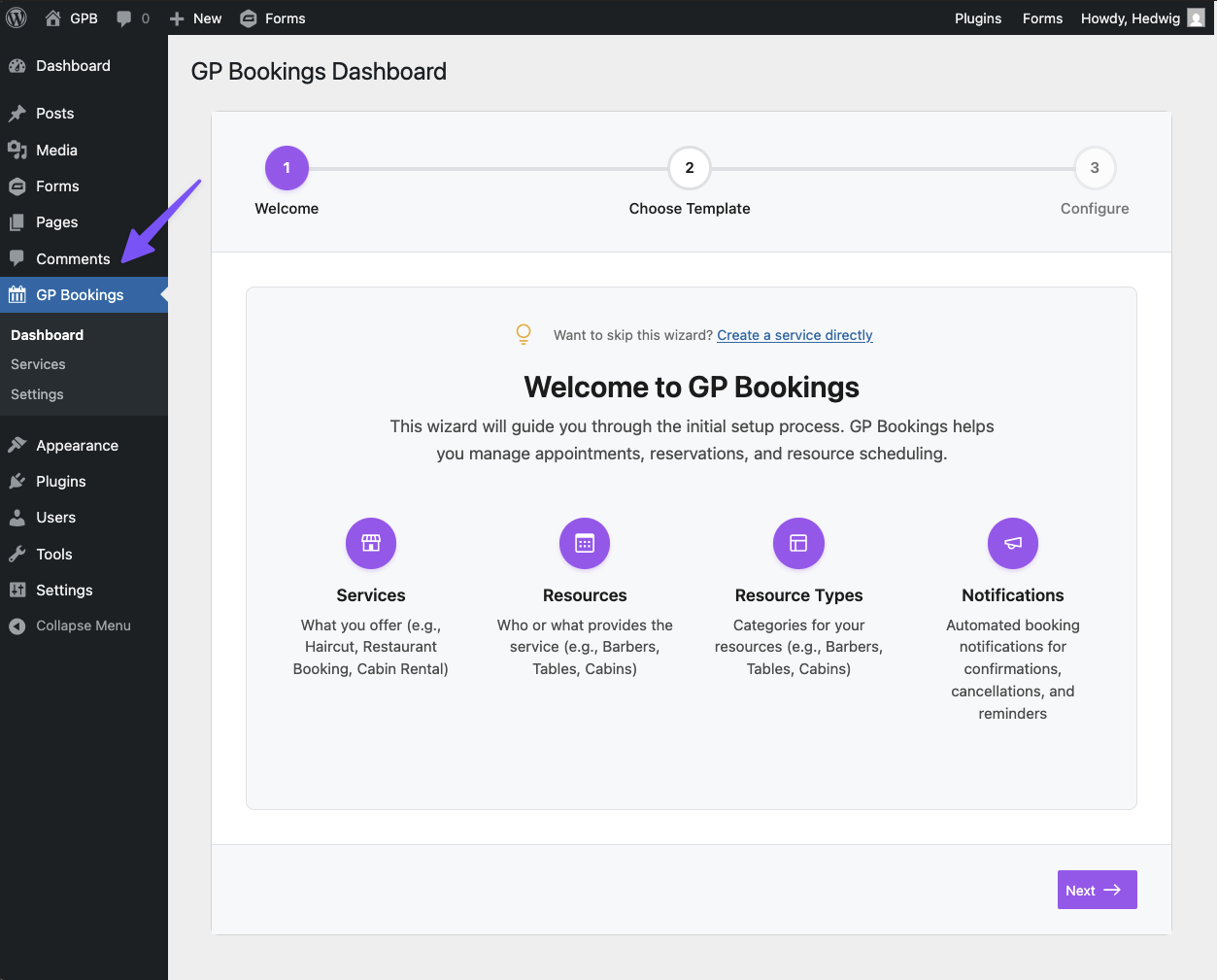Collapse the admin sidebar menu
Image resolution: width=1217 pixels, height=980 pixels.
tap(84, 626)
